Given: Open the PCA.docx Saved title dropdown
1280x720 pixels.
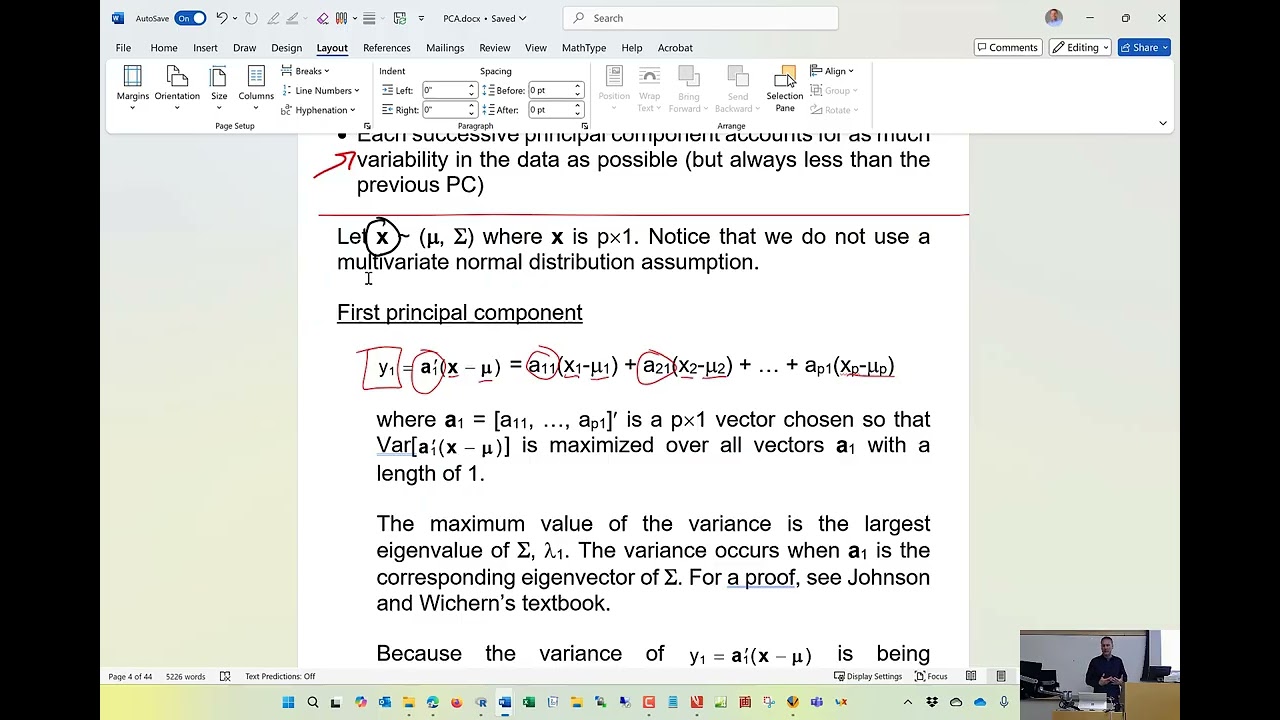Looking at the screenshot, I should pos(485,18).
